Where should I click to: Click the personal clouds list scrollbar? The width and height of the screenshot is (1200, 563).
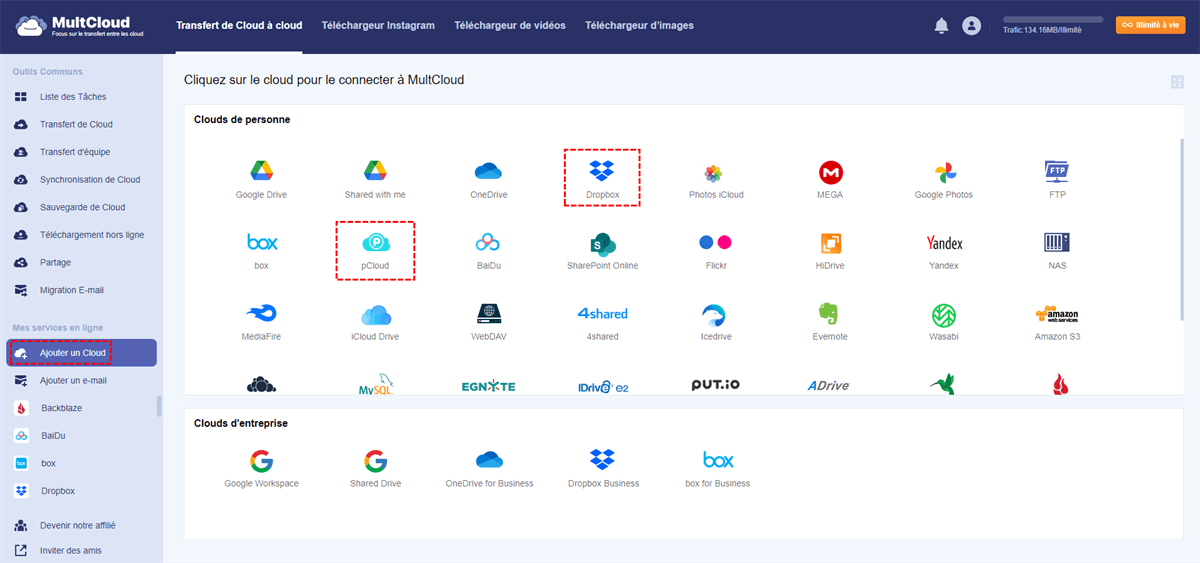pyautogui.click(x=1183, y=230)
